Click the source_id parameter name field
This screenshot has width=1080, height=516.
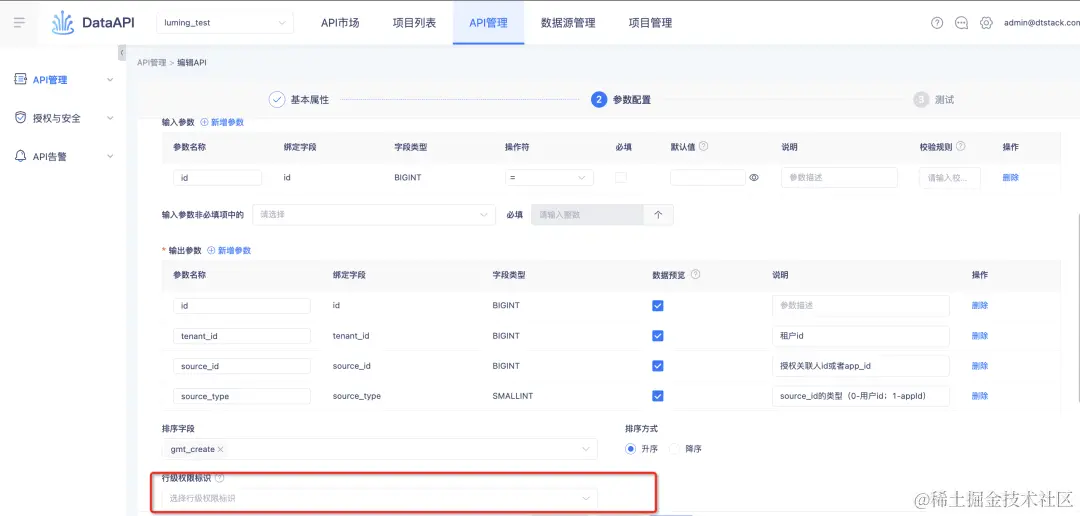(242, 366)
